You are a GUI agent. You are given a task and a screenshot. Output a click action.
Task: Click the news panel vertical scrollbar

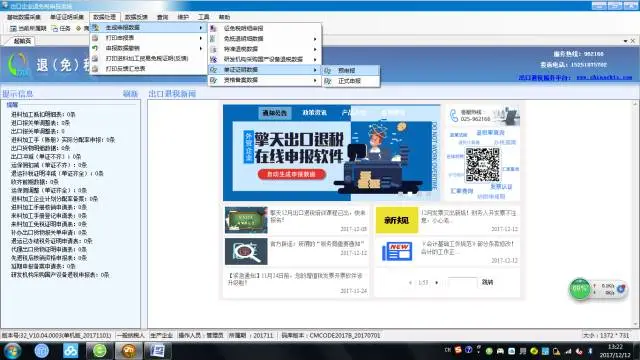[636, 214]
